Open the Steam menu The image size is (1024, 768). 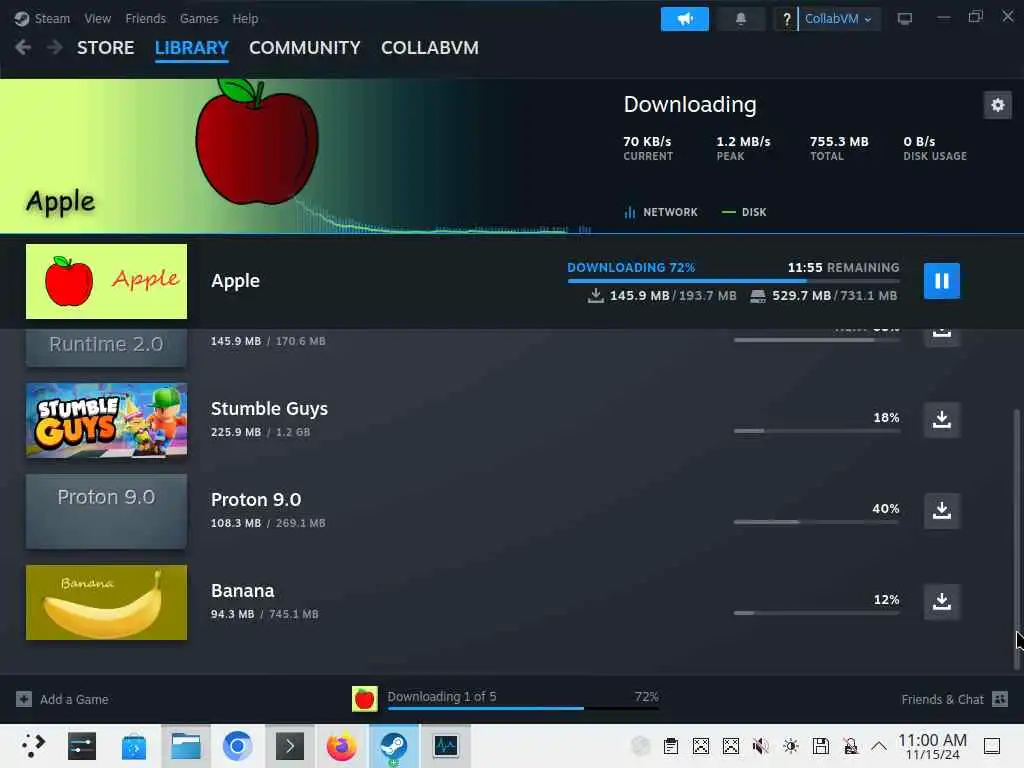pyautogui.click(x=52, y=19)
